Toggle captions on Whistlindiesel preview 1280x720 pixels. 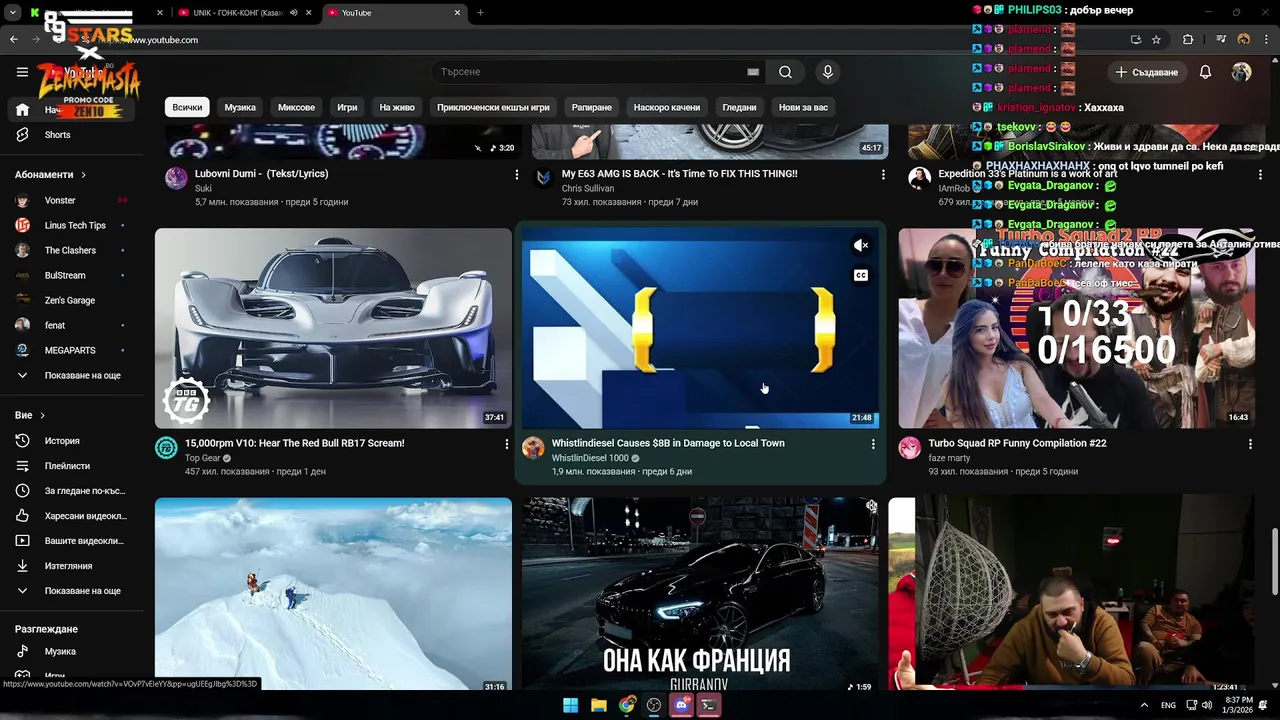[861, 275]
